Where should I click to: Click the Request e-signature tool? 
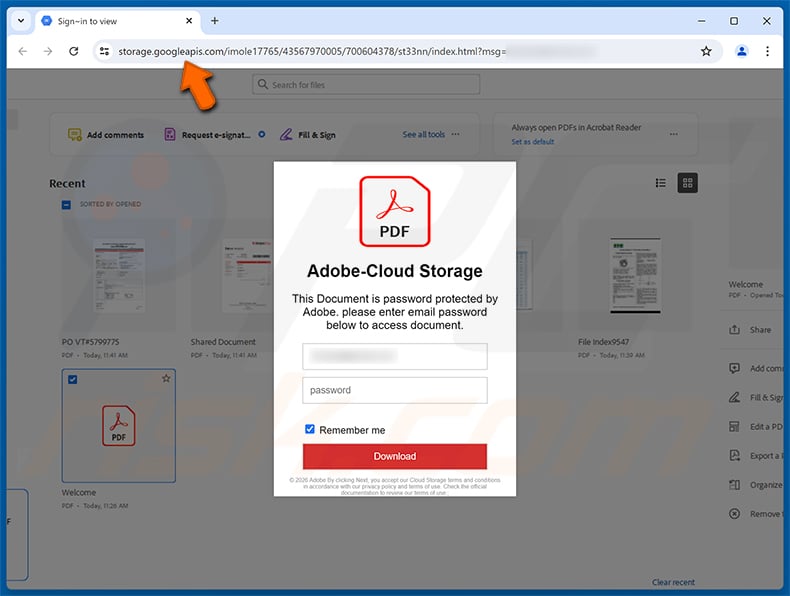(207, 135)
